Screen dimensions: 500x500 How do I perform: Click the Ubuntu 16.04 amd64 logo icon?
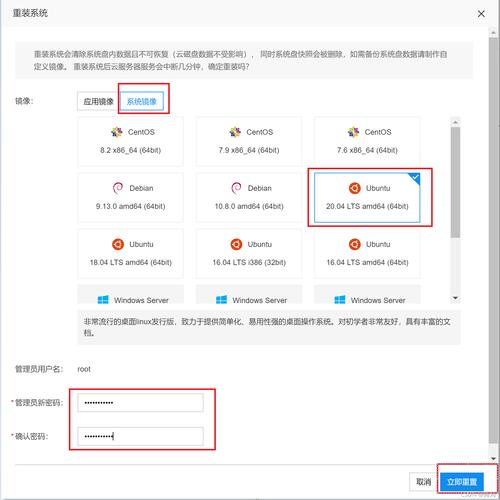point(355,244)
